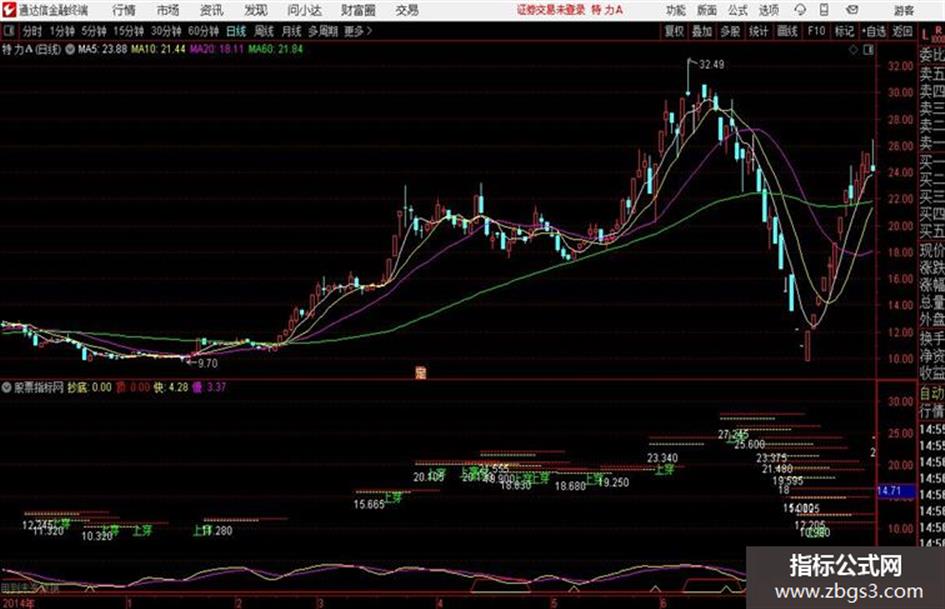Click the 23.340 level label in indicator pane

coord(662,458)
